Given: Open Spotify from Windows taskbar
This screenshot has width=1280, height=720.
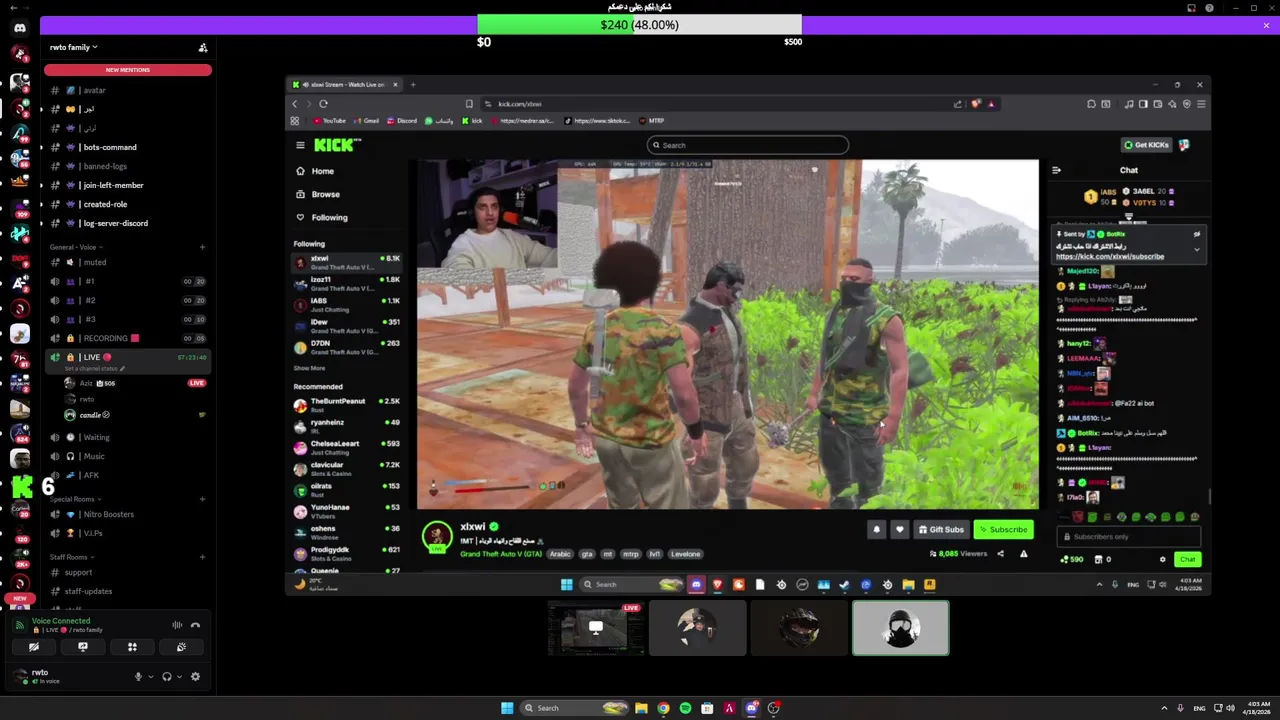Looking at the screenshot, I should click(685, 708).
